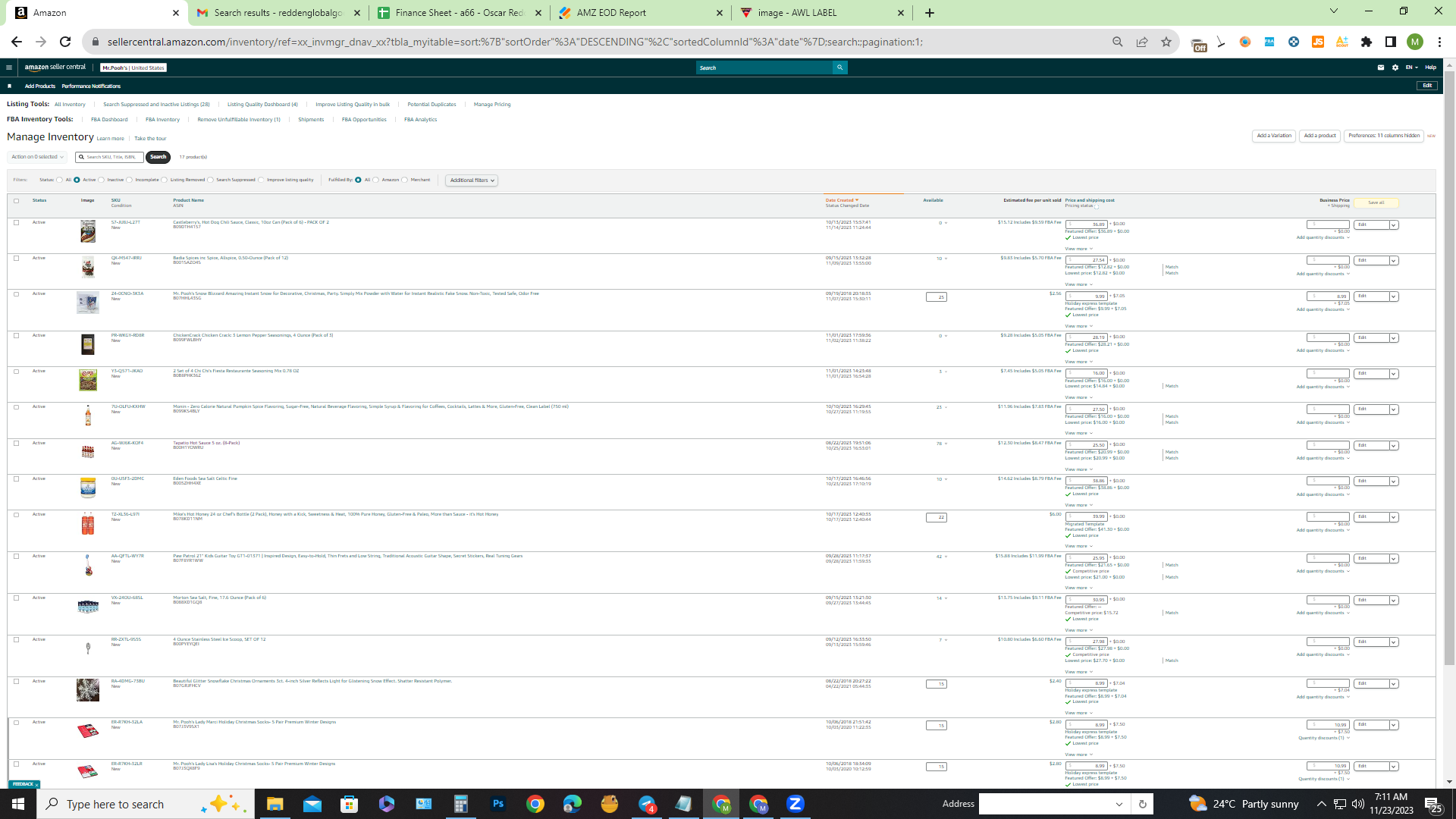Image resolution: width=1456 pixels, height=819 pixels.
Task: Click the browser reload button
Action: [65, 42]
